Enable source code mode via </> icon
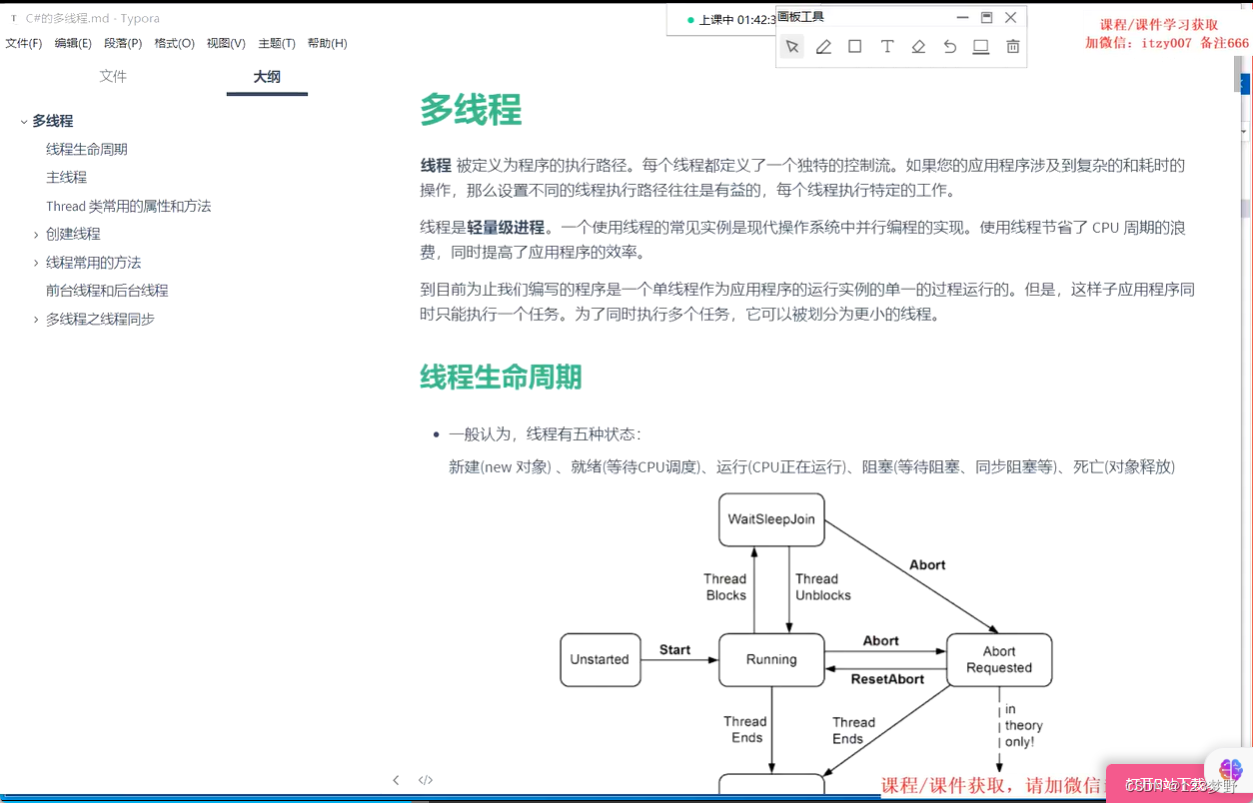The height and width of the screenshot is (803, 1253). click(x=425, y=780)
